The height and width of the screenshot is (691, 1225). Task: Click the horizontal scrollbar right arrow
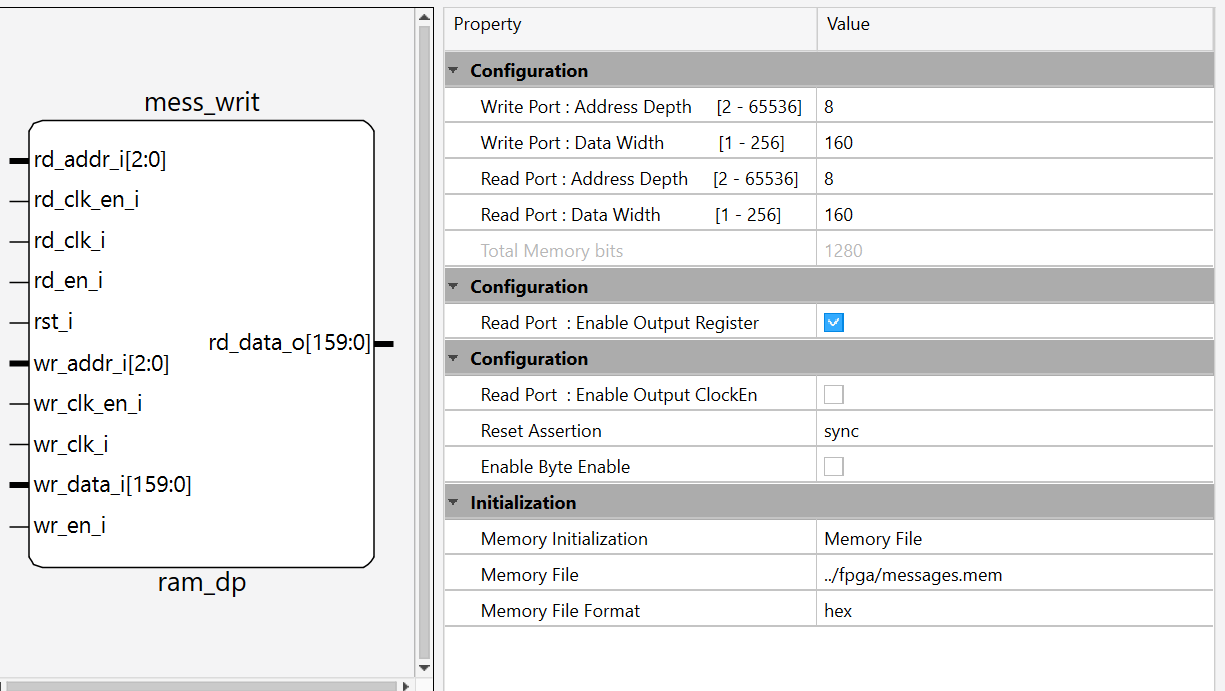405,686
